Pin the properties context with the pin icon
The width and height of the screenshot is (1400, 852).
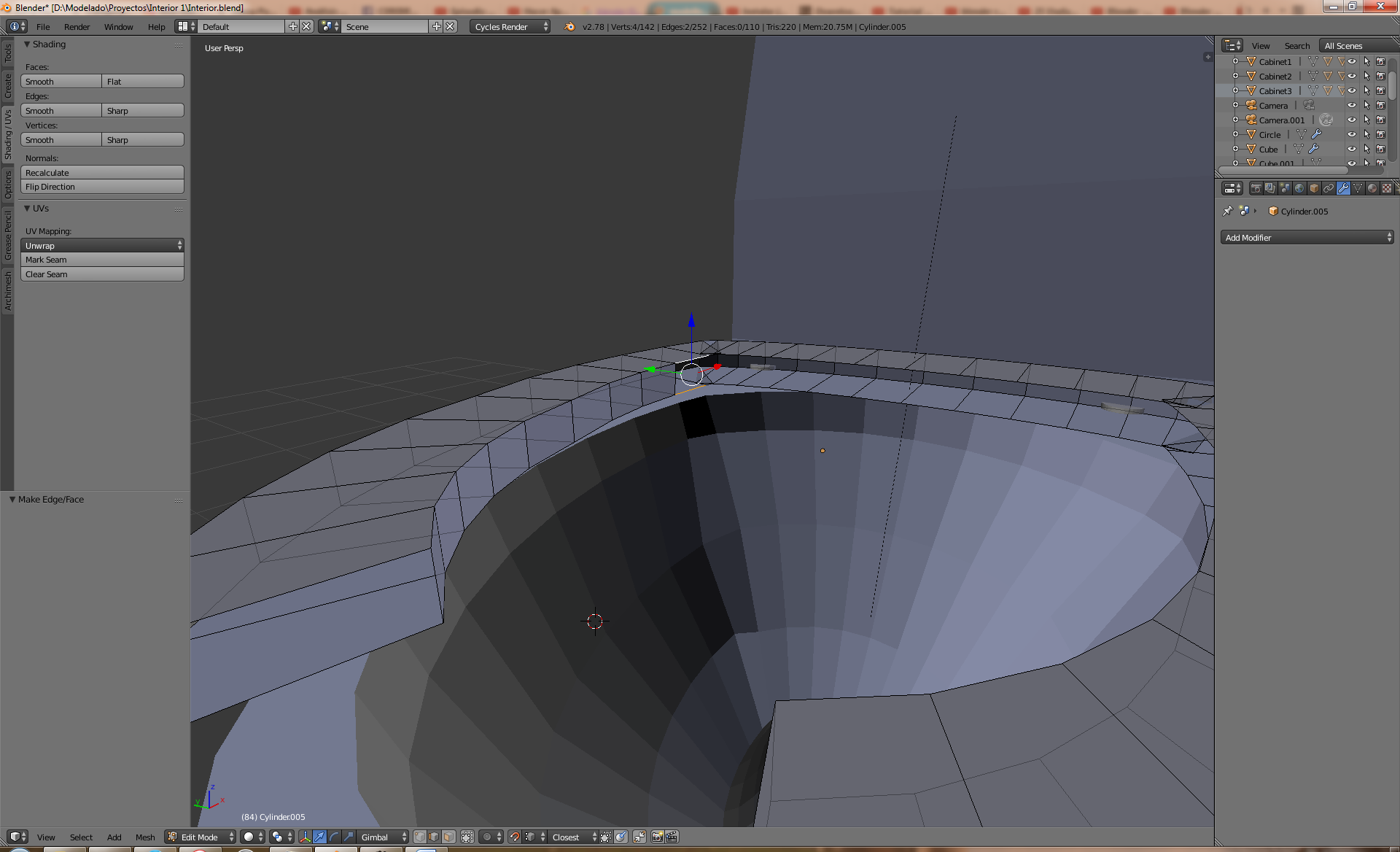tap(1228, 211)
